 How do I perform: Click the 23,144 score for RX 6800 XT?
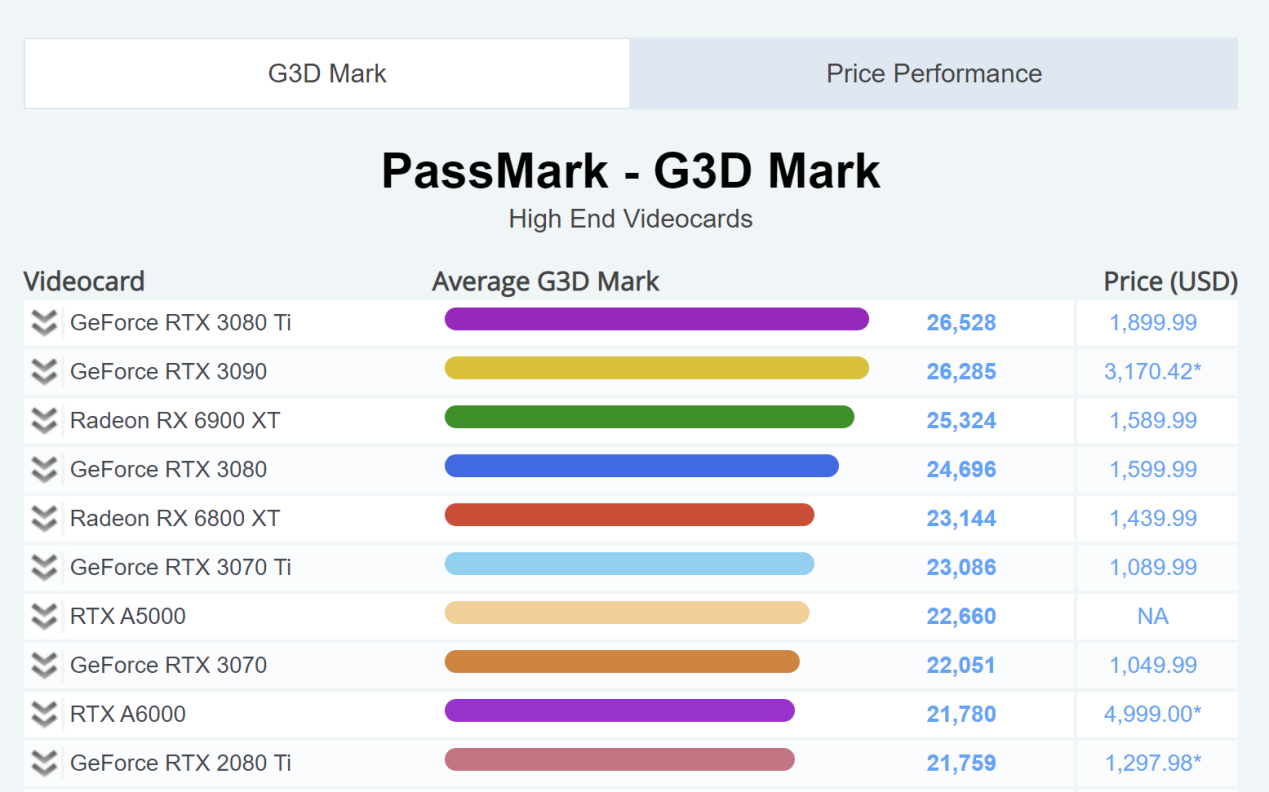pos(961,519)
